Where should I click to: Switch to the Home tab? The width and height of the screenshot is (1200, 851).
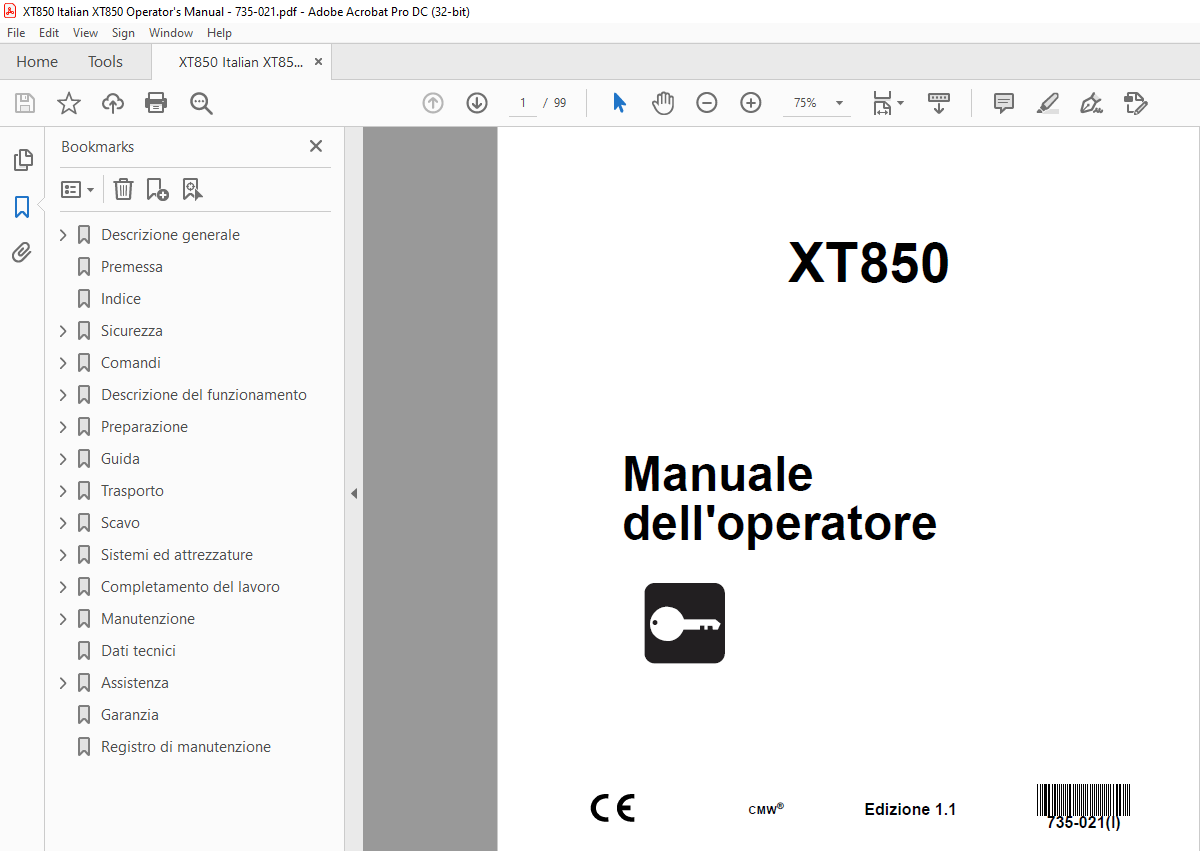[37, 62]
